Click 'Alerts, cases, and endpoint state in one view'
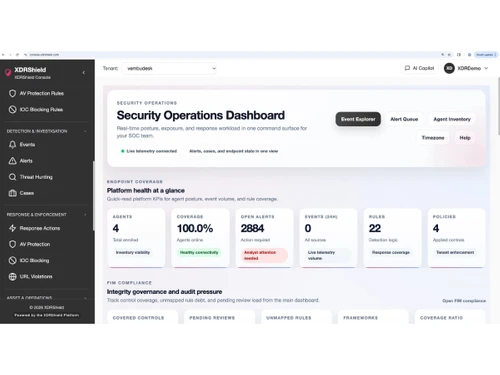The height and width of the screenshot is (375, 500). (233, 151)
